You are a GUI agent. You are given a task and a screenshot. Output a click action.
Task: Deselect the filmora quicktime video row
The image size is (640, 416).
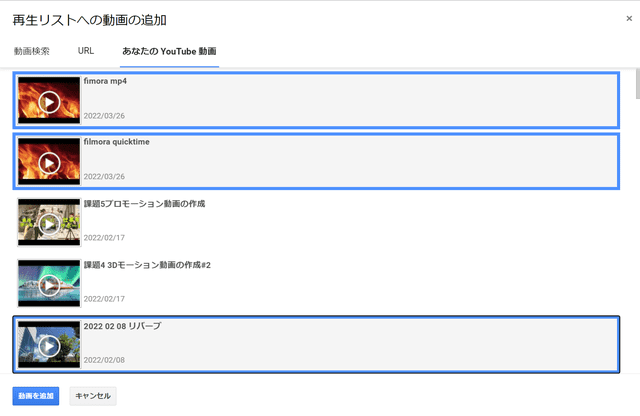316,161
